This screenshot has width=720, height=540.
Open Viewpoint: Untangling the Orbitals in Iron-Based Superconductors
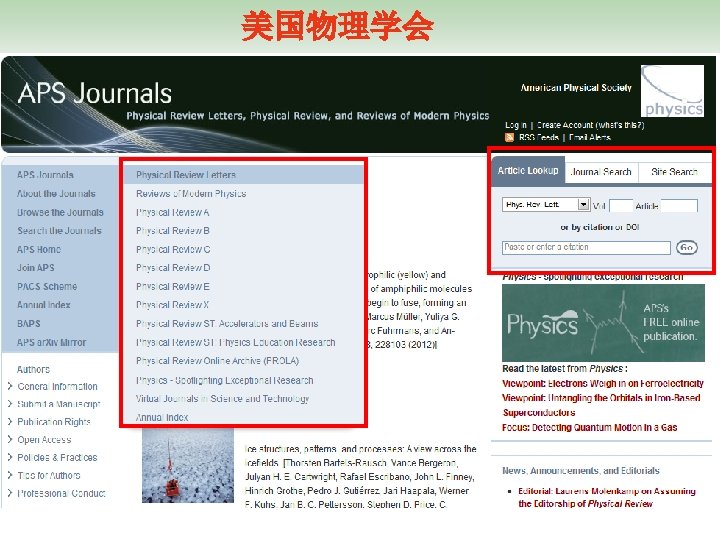click(601, 405)
